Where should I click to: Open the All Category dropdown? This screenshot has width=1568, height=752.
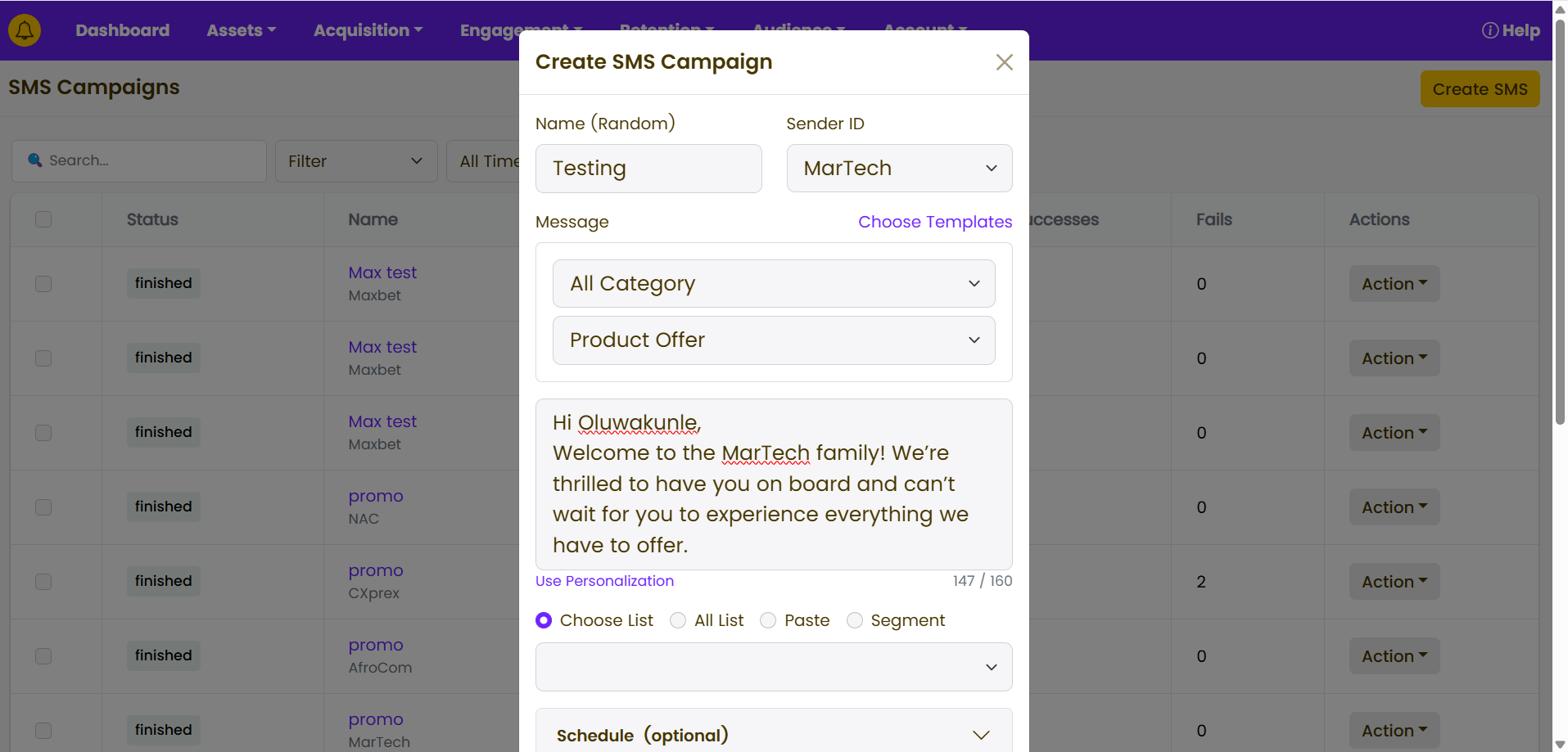773,284
